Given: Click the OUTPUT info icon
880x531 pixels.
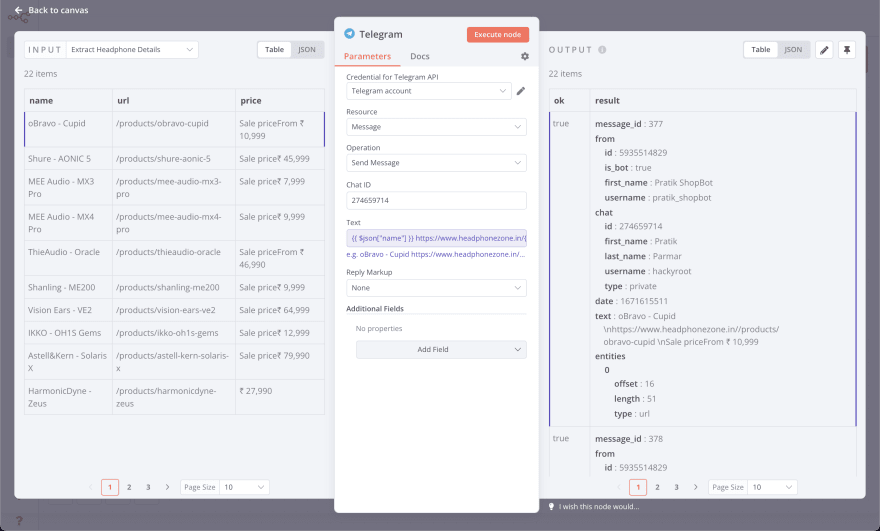Looking at the screenshot, I should click(602, 49).
